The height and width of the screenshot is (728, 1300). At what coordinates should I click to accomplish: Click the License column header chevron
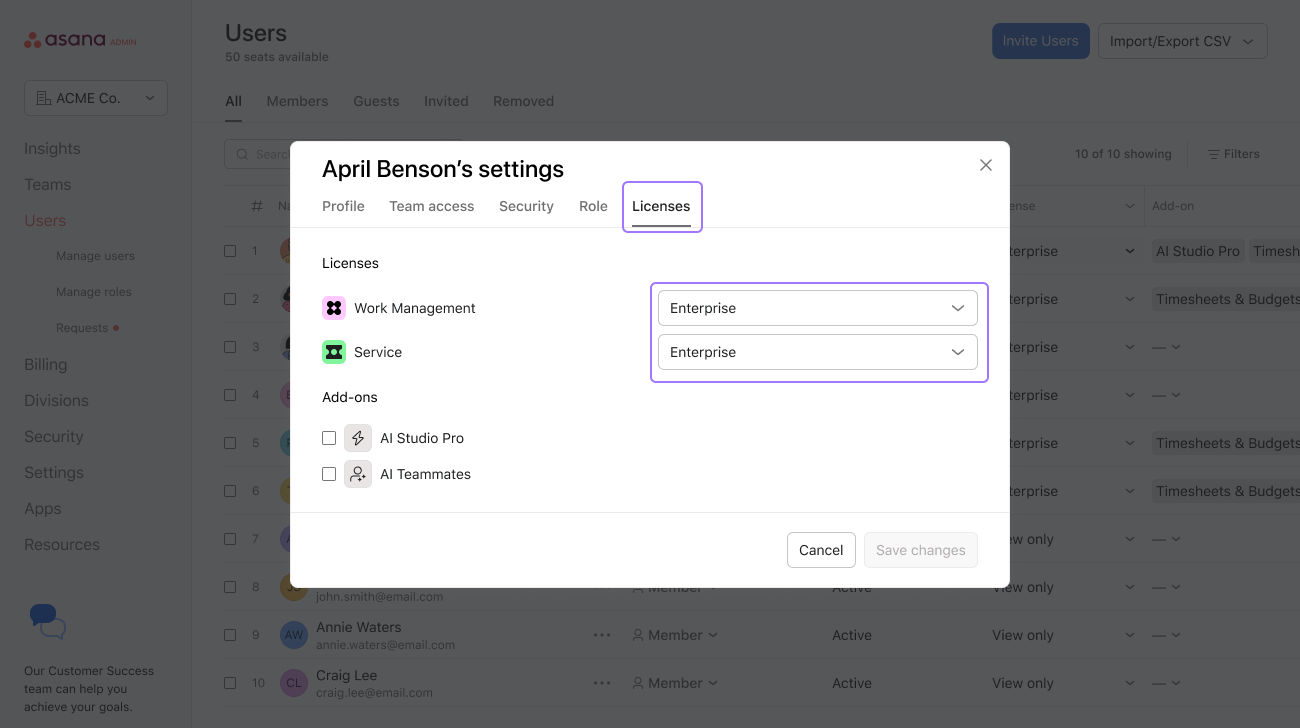click(x=1130, y=206)
